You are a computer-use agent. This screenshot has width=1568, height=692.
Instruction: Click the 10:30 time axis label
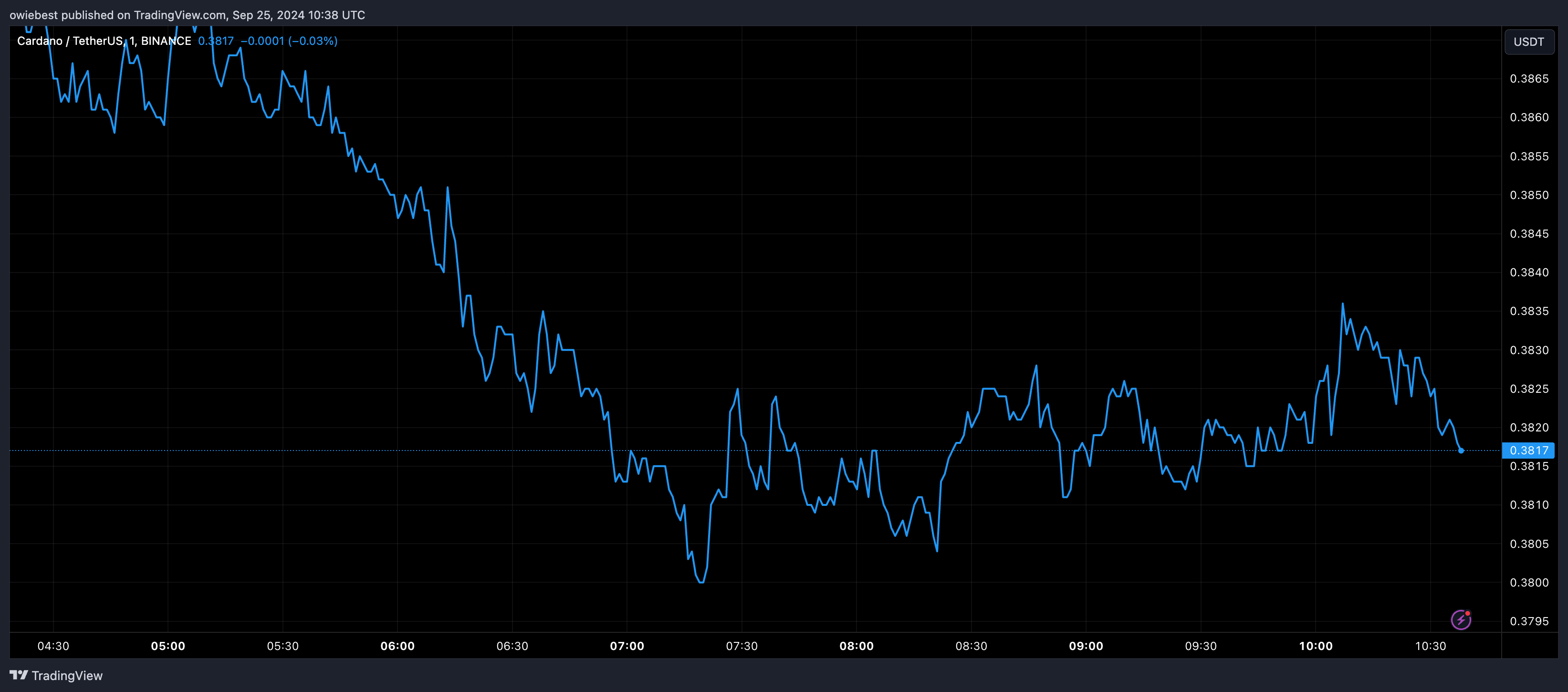point(1431,646)
